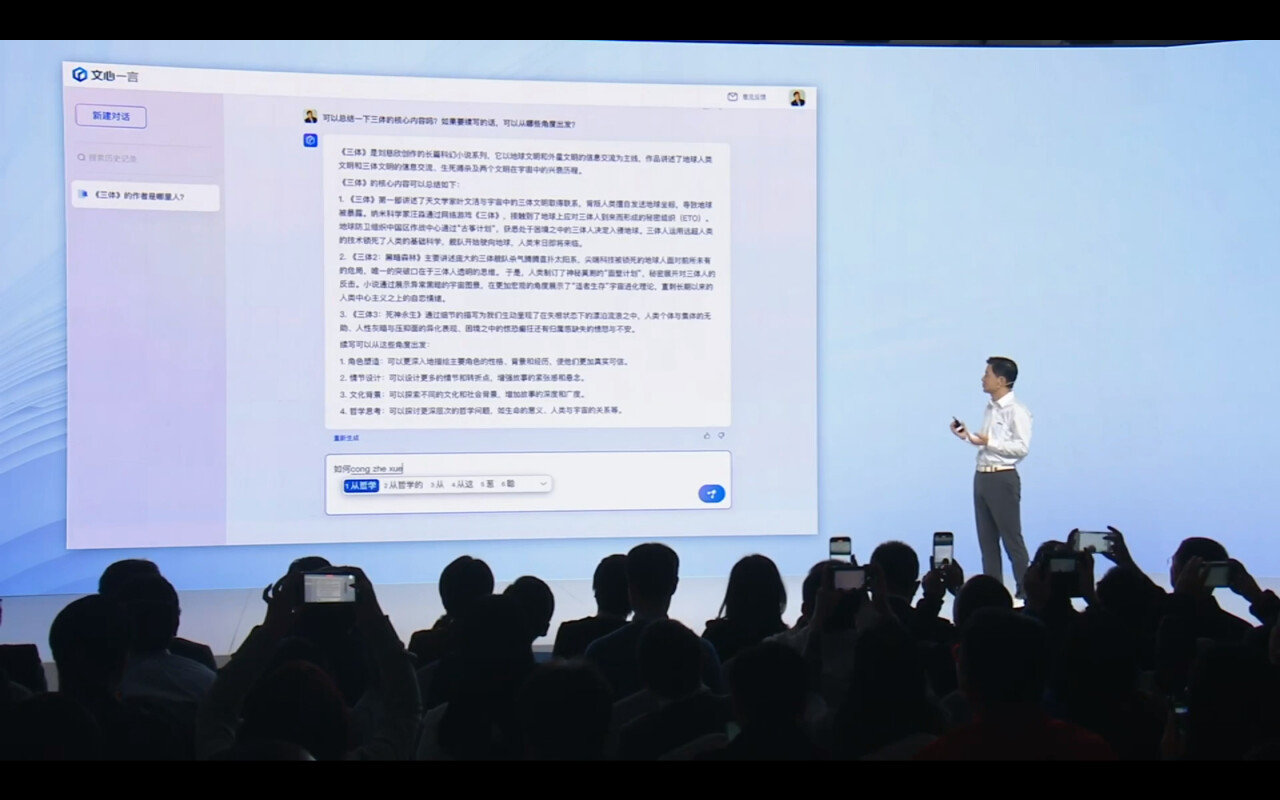
Task: Choose IME candidate 3 从
Action: tap(437, 485)
